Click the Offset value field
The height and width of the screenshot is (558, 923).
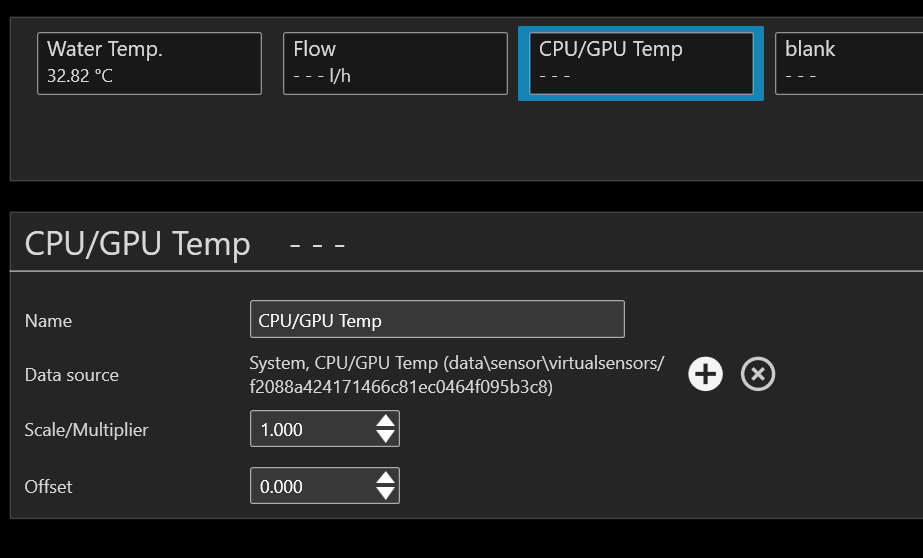click(310, 486)
